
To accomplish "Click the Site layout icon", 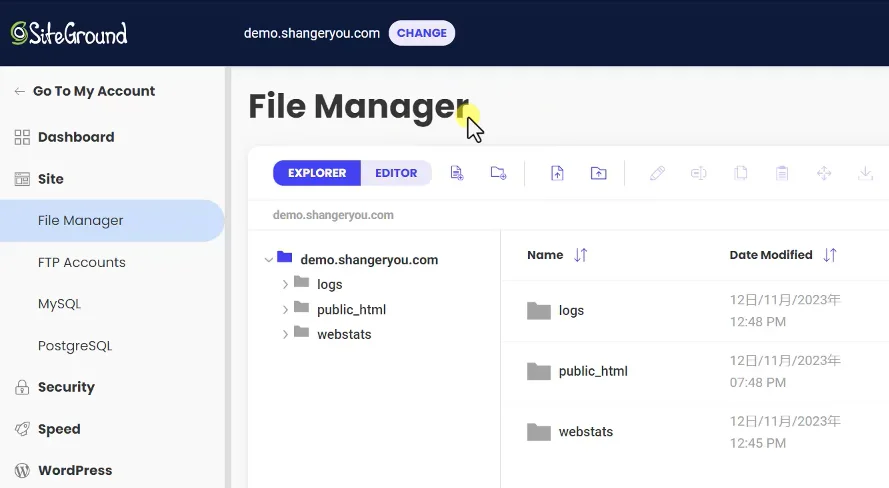I will (22, 179).
